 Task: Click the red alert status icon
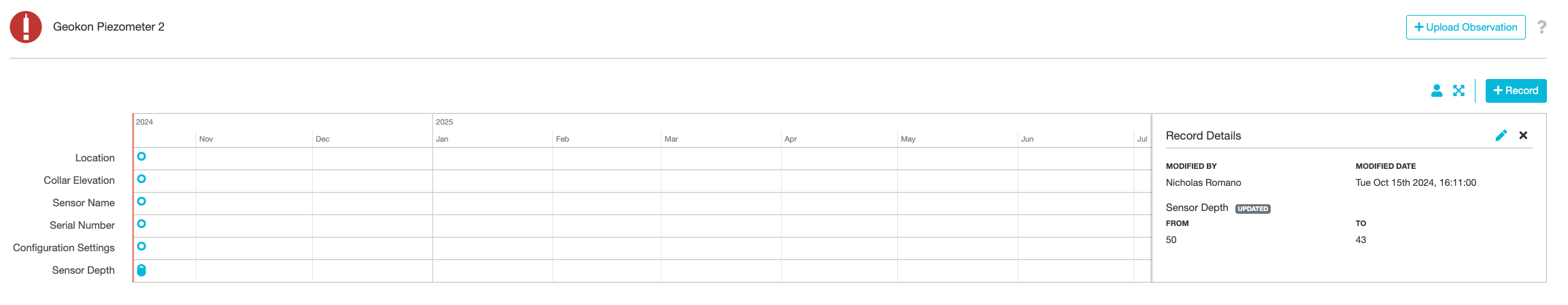(x=26, y=27)
